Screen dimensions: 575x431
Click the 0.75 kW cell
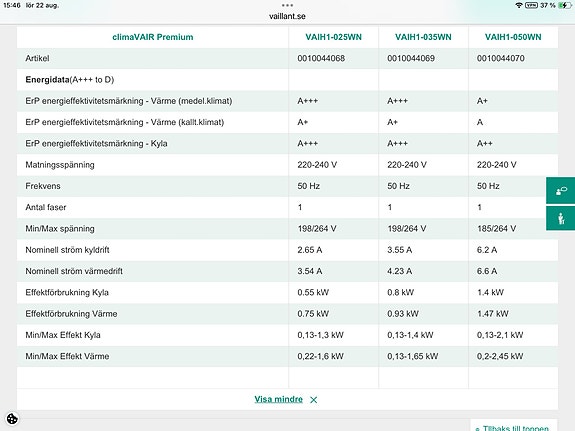(x=313, y=314)
